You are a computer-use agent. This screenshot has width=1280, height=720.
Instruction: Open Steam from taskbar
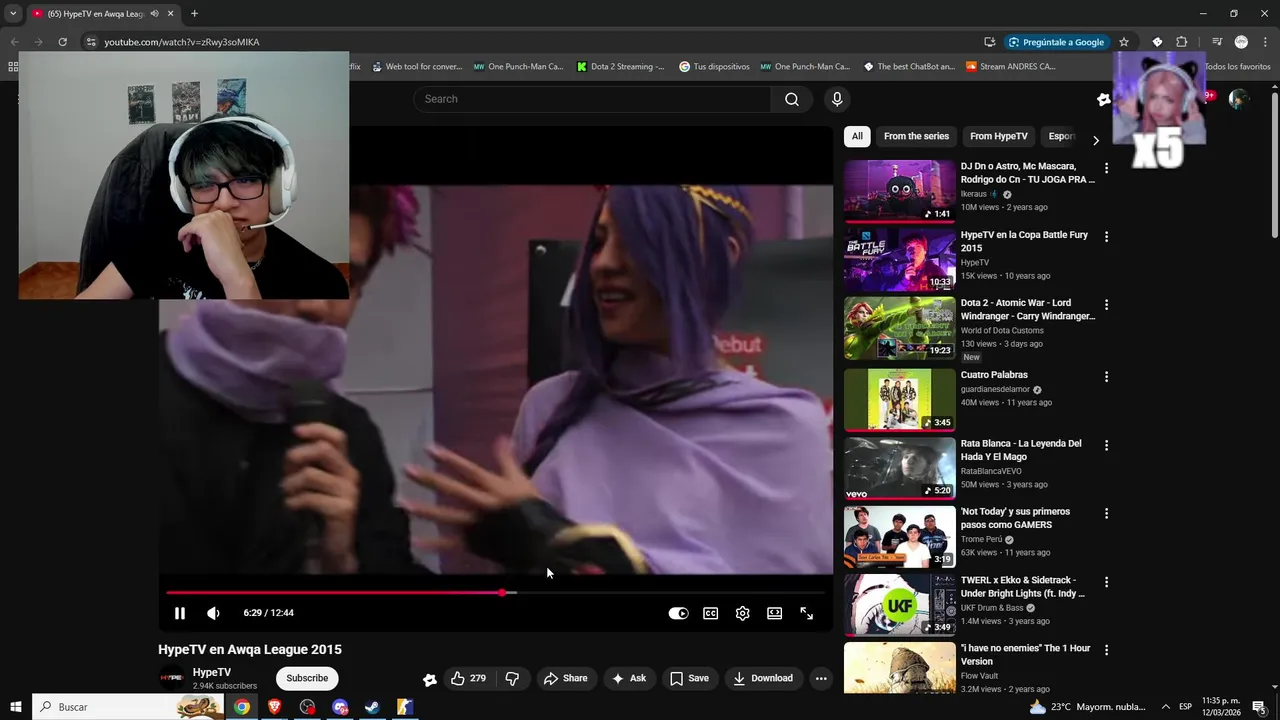point(371,707)
